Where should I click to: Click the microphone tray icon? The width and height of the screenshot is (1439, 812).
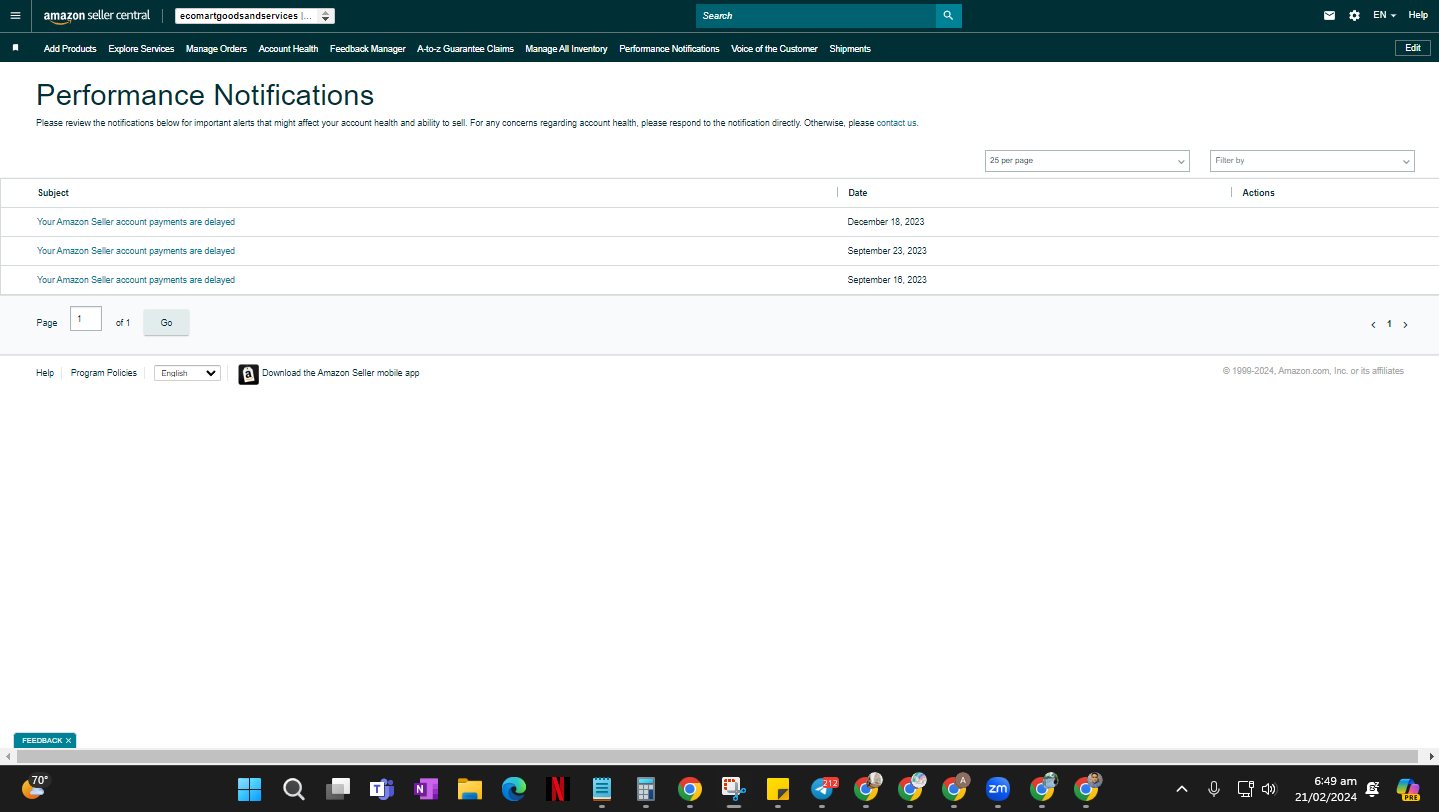point(1214,789)
